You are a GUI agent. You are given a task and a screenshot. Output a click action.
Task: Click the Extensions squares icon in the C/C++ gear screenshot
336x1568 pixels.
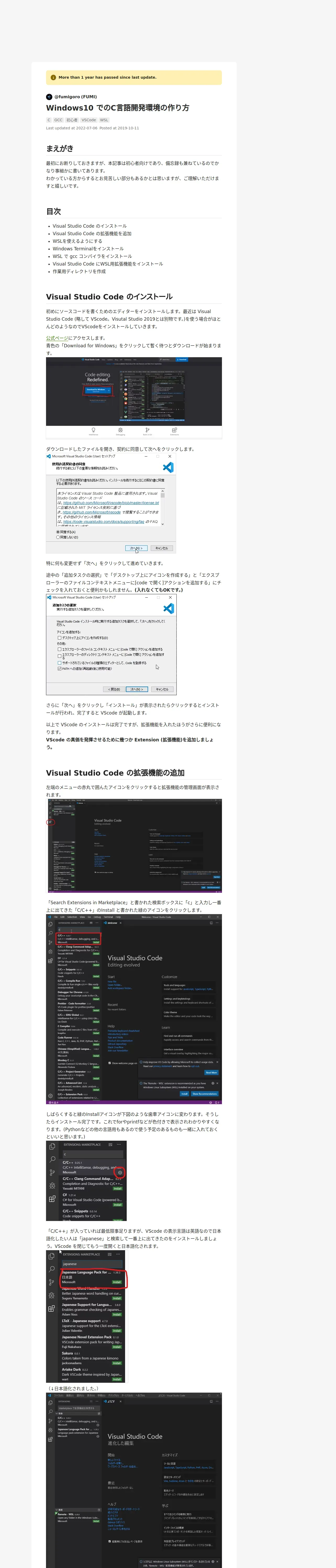(52, 1199)
